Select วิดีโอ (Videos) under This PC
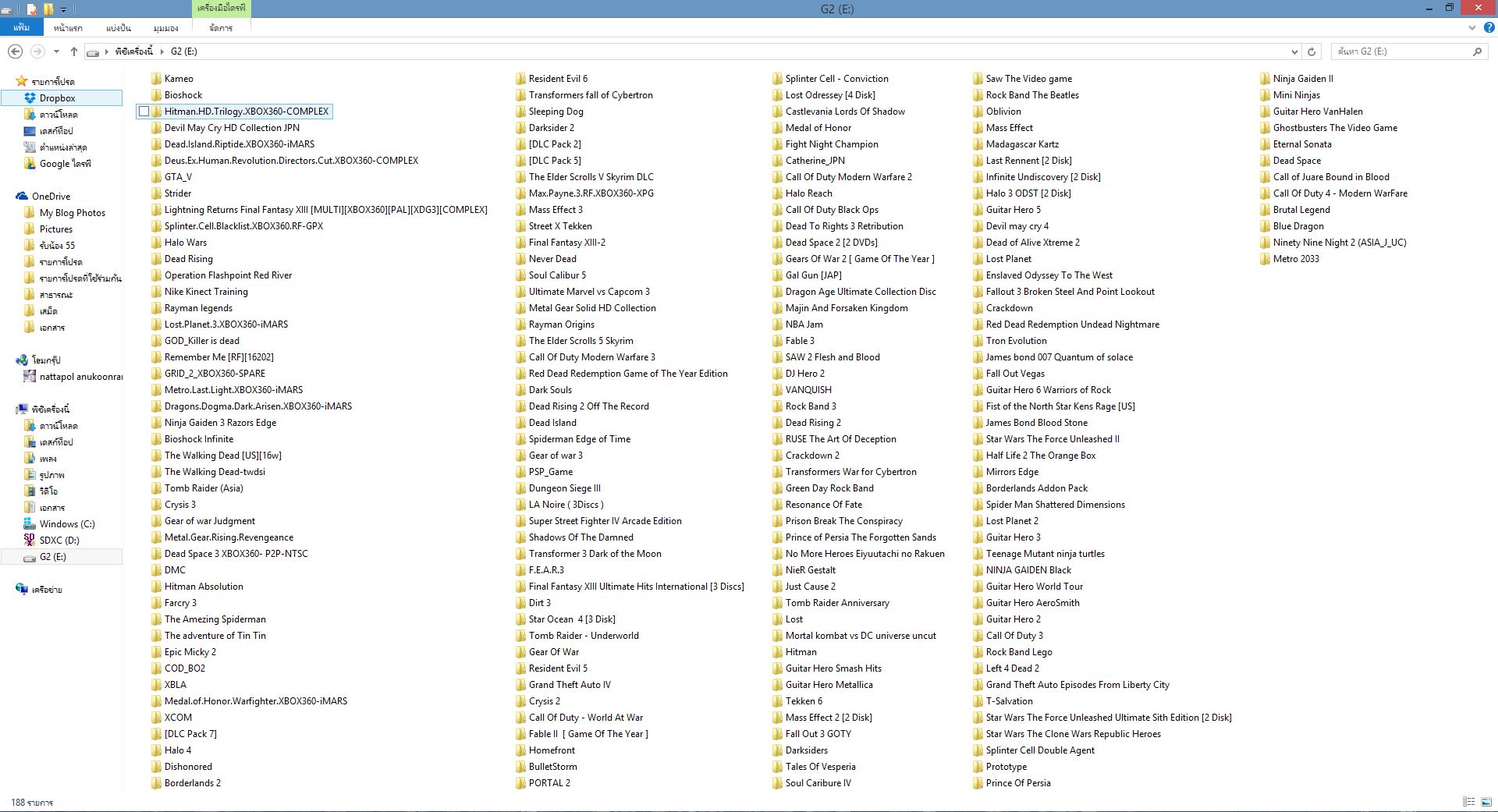This screenshot has height=812, width=1498. [48, 491]
